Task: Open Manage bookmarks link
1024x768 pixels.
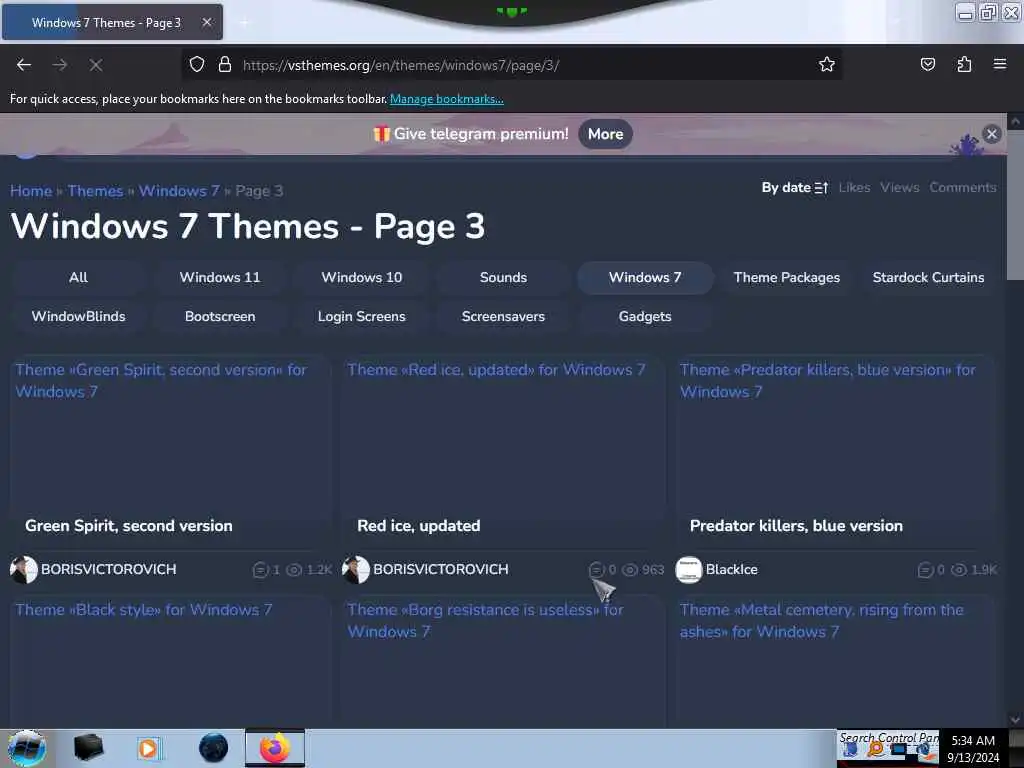Action: point(447,99)
